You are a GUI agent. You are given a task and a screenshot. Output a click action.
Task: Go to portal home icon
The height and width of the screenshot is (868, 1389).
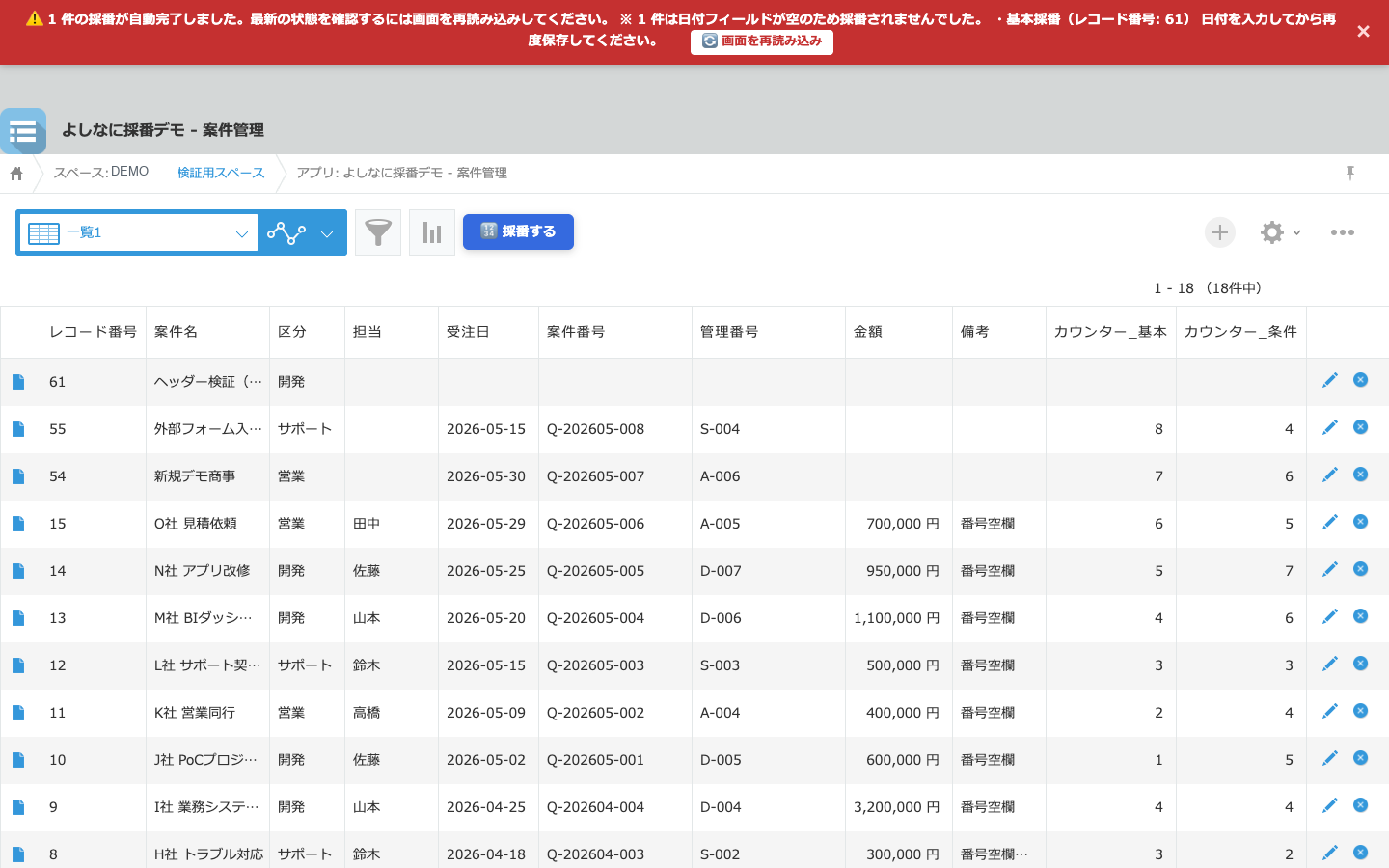click(x=16, y=174)
